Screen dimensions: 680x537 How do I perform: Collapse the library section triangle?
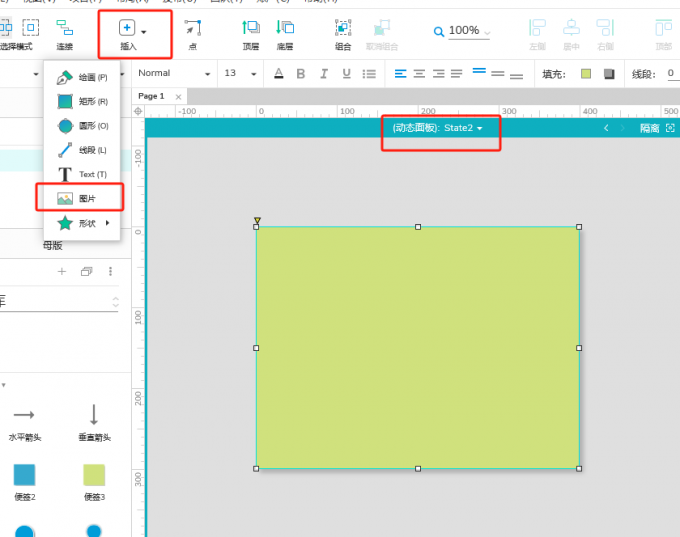point(3,385)
